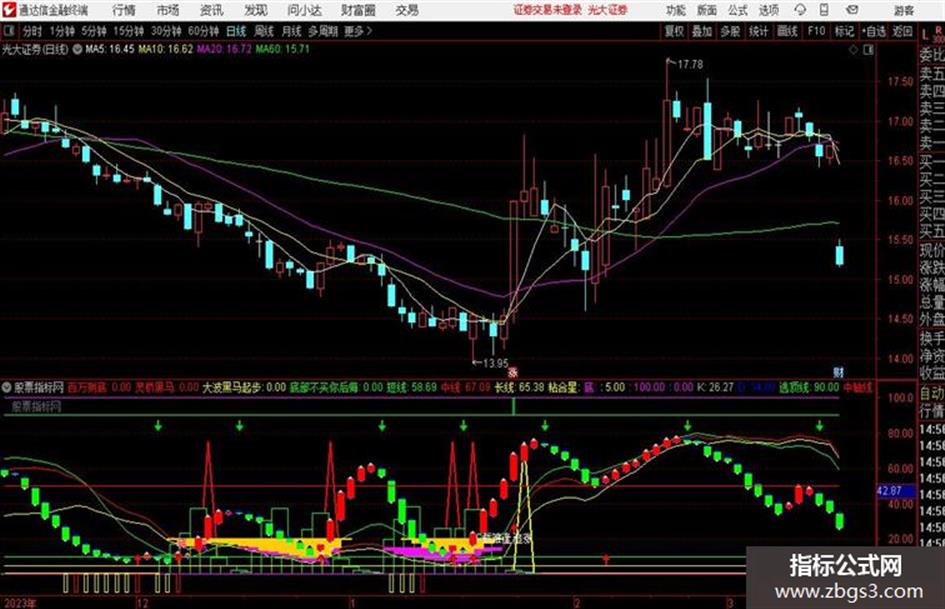Click the 复权 price adjustment button
Screen dimensions: 945x609
click(x=674, y=31)
